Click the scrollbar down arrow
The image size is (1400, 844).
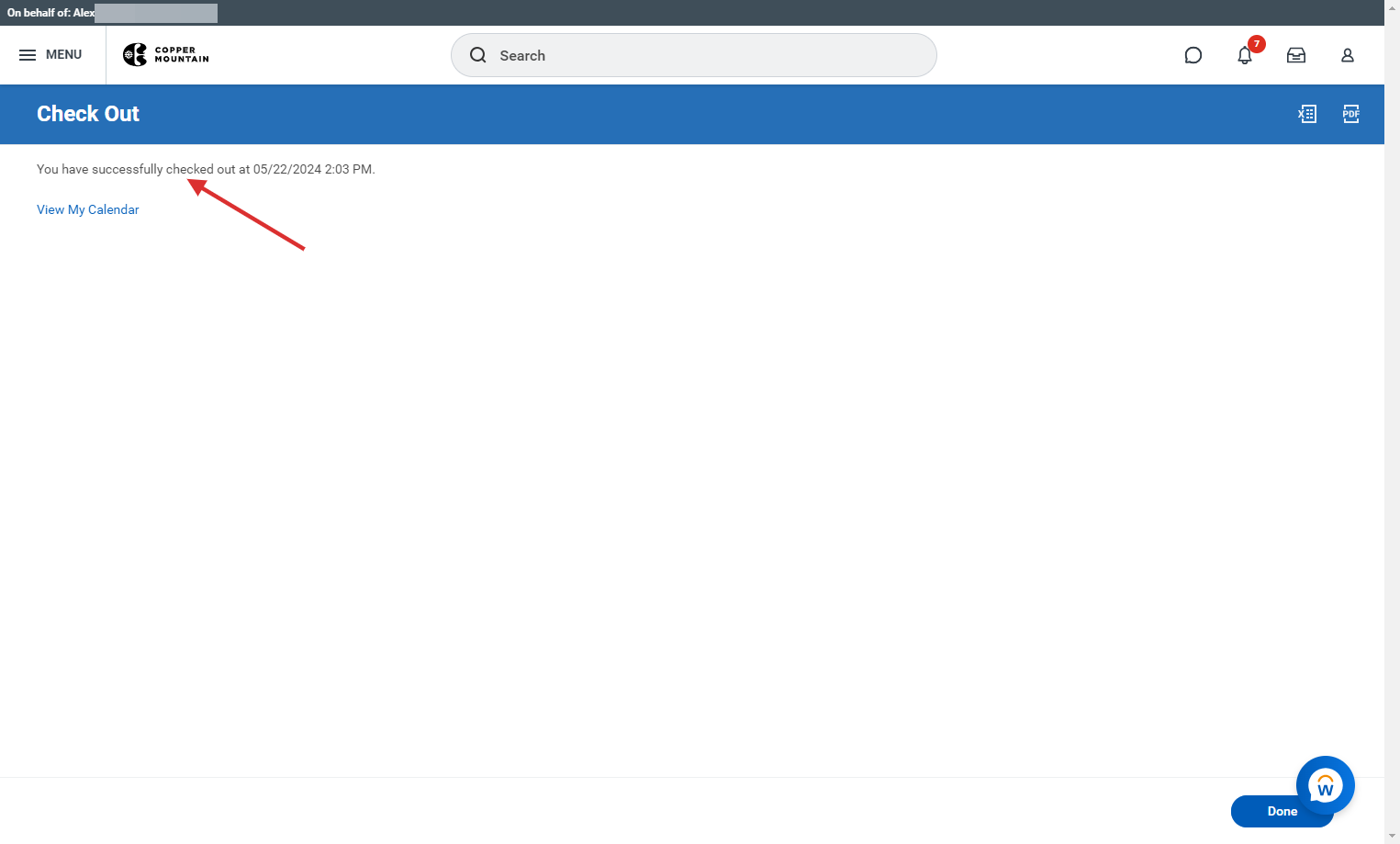pyautogui.click(x=1393, y=837)
